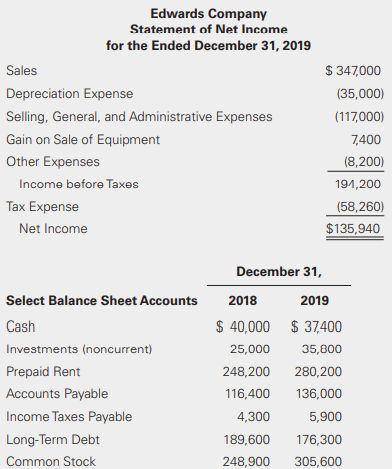
Task: Click the Gain on Sale of Equipment row
Action: click(x=193, y=139)
